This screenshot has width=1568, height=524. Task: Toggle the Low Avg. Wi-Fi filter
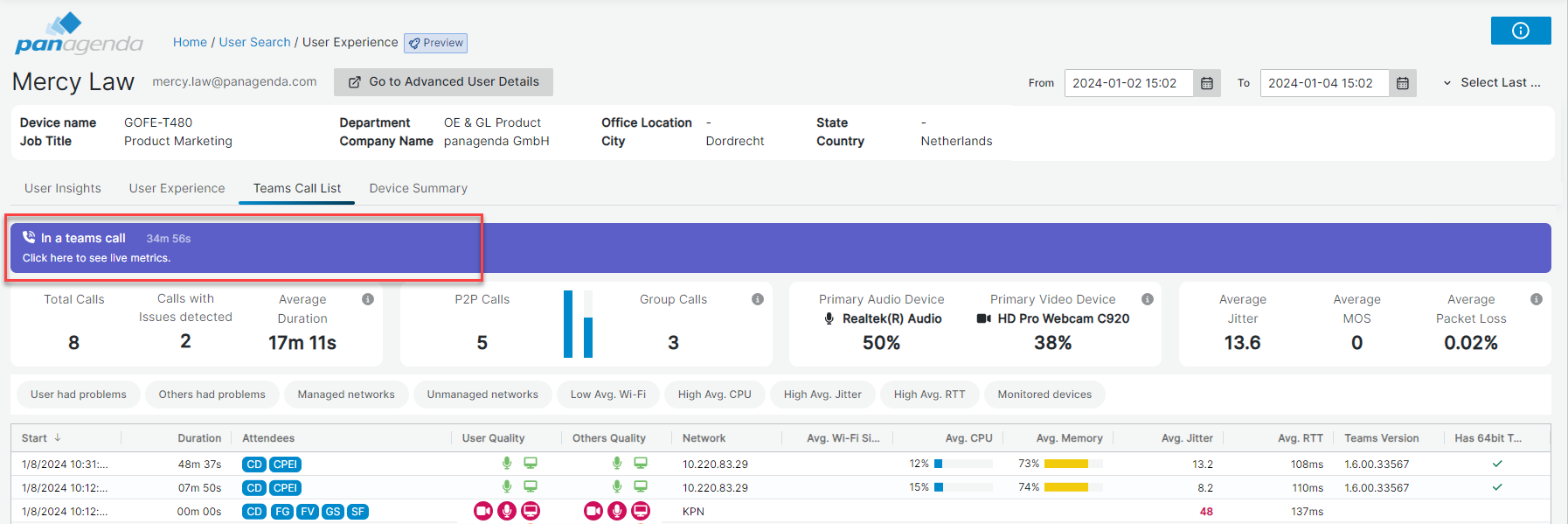point(608,395)
